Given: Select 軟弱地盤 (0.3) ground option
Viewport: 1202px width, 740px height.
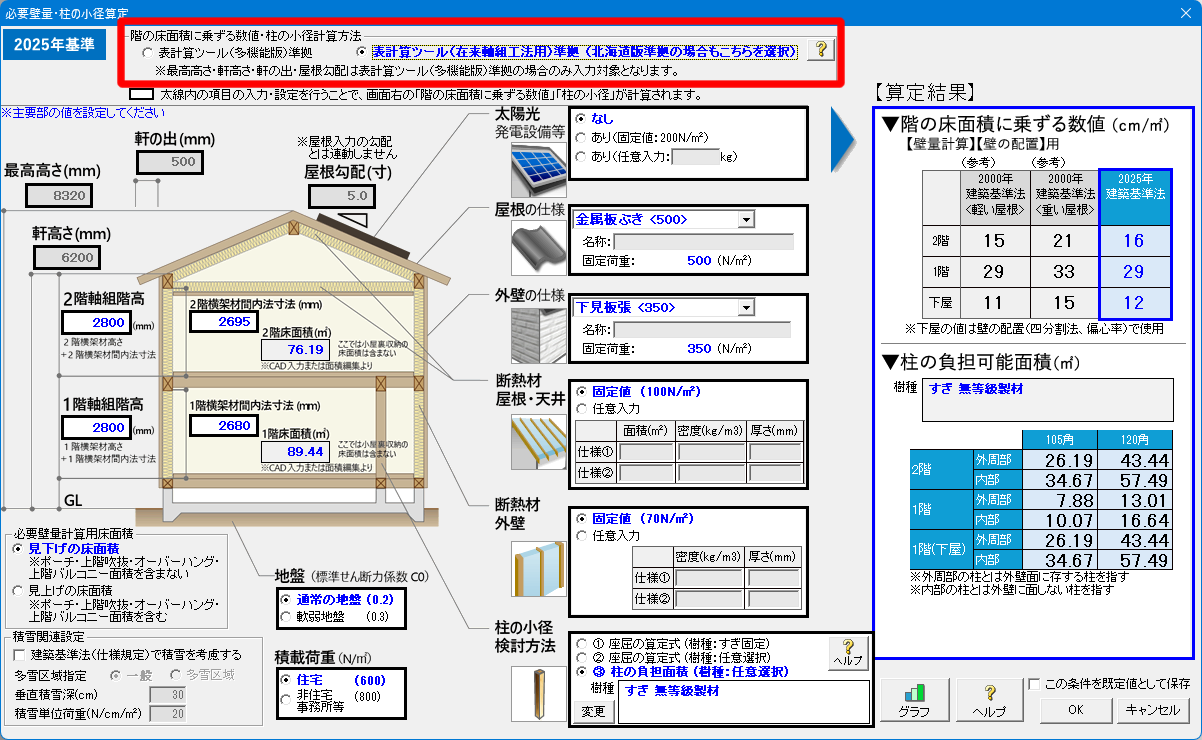Looking at the screenshot, I should [x=286, y=617].
